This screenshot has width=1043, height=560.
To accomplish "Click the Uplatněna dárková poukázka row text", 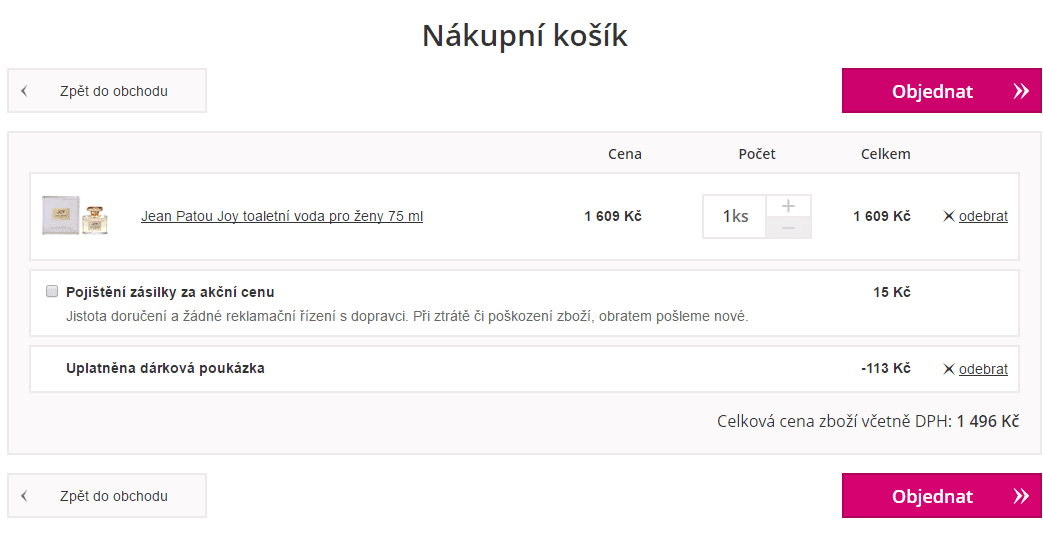I will (x=165, y=368).
